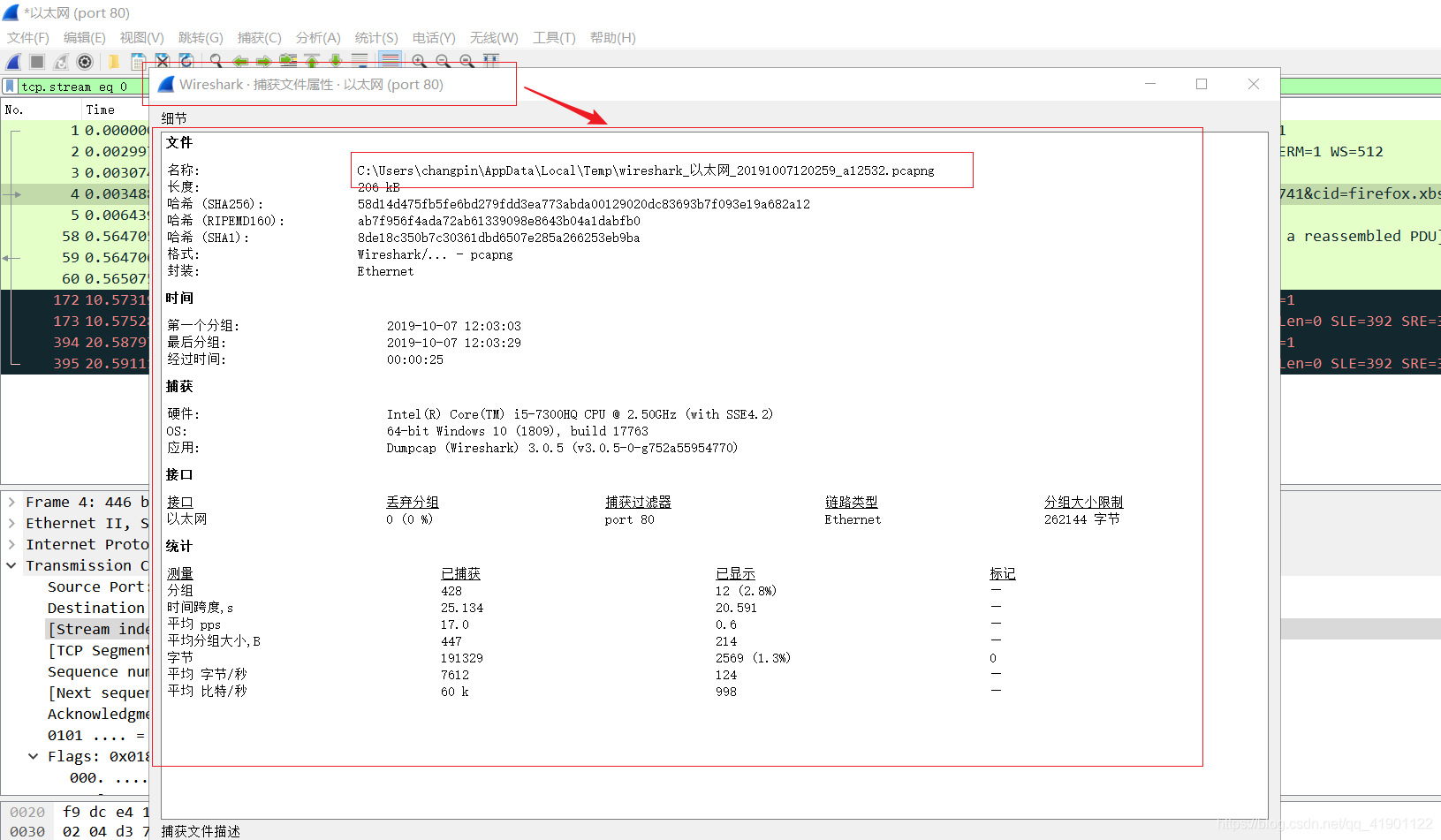
Task: Click the reload capture file icon
Action: tap(186, 61)
